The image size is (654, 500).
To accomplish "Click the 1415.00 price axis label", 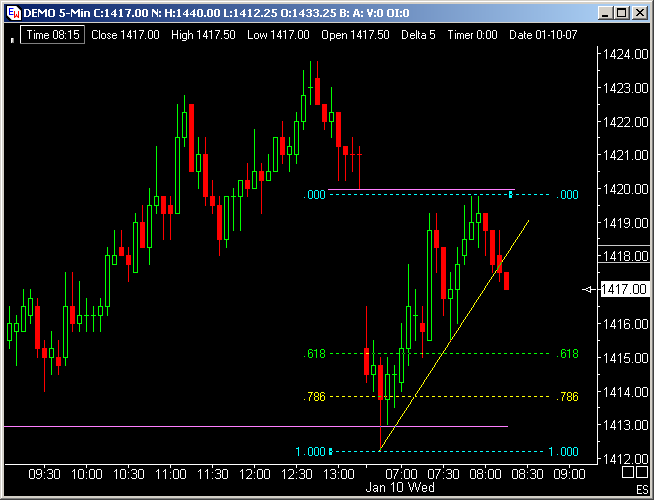I will click(626, 358).
